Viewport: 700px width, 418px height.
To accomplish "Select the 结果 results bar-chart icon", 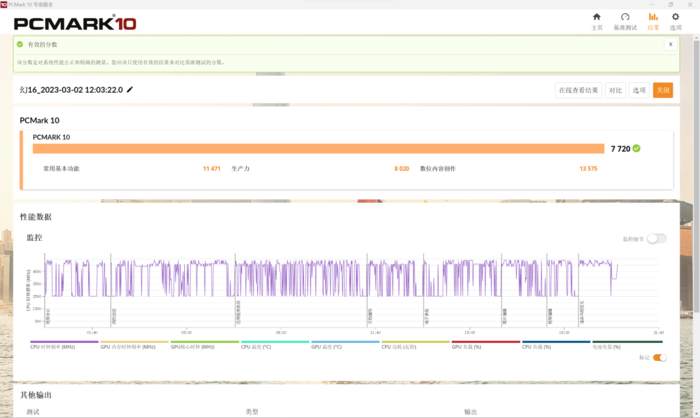I will (653, 17).
